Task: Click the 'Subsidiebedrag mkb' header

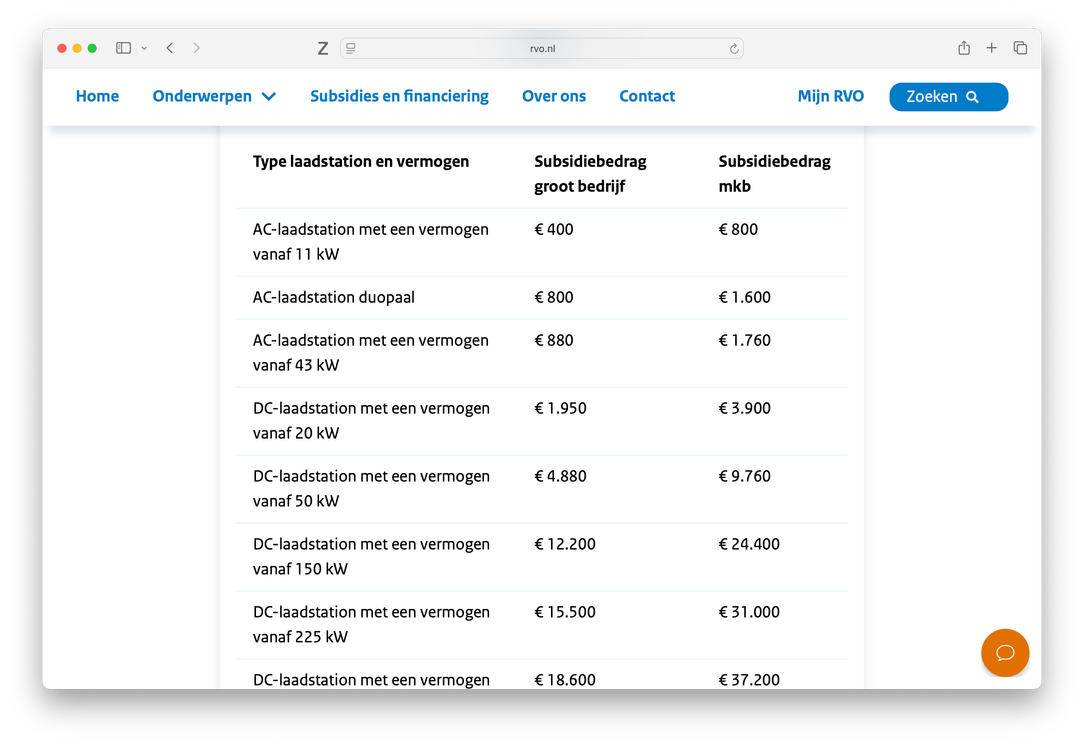Action: (x=774, y=174)
